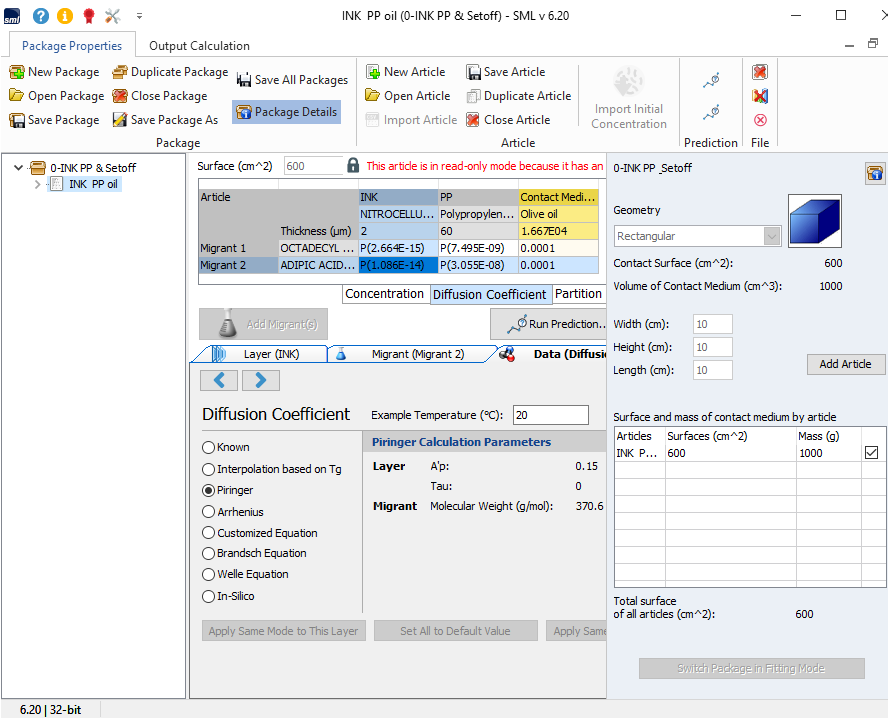
Task: Open Package from the ribbon
Action: tap(57, 96)
